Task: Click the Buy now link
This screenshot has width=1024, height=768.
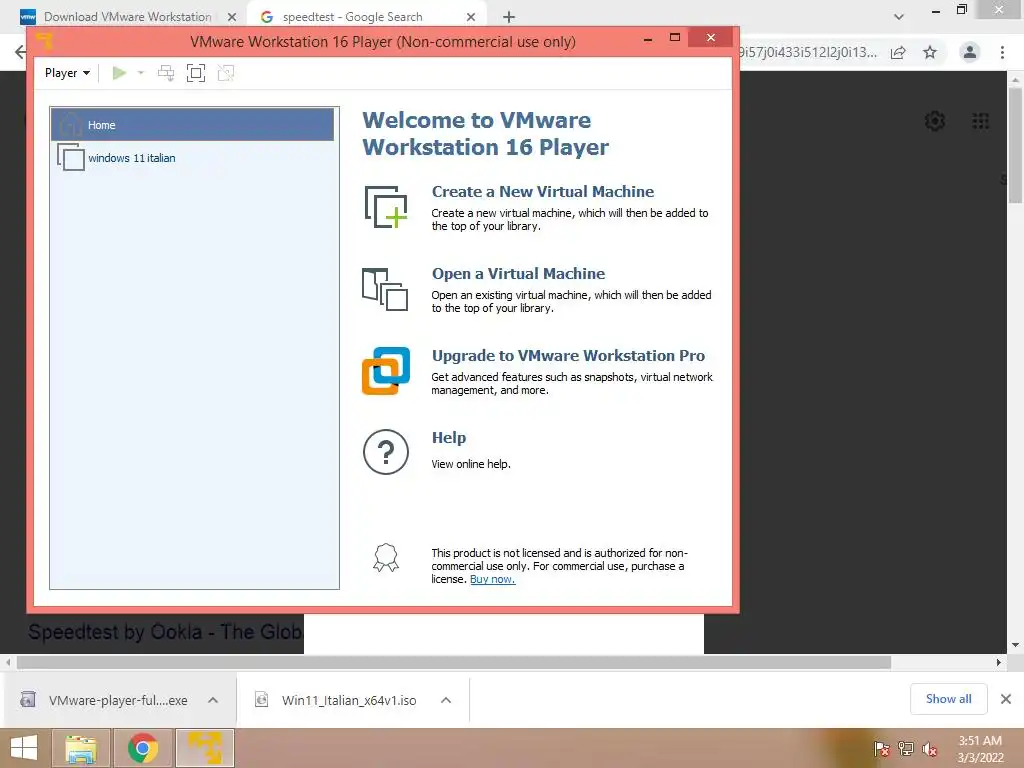Action: coord(492,579)
